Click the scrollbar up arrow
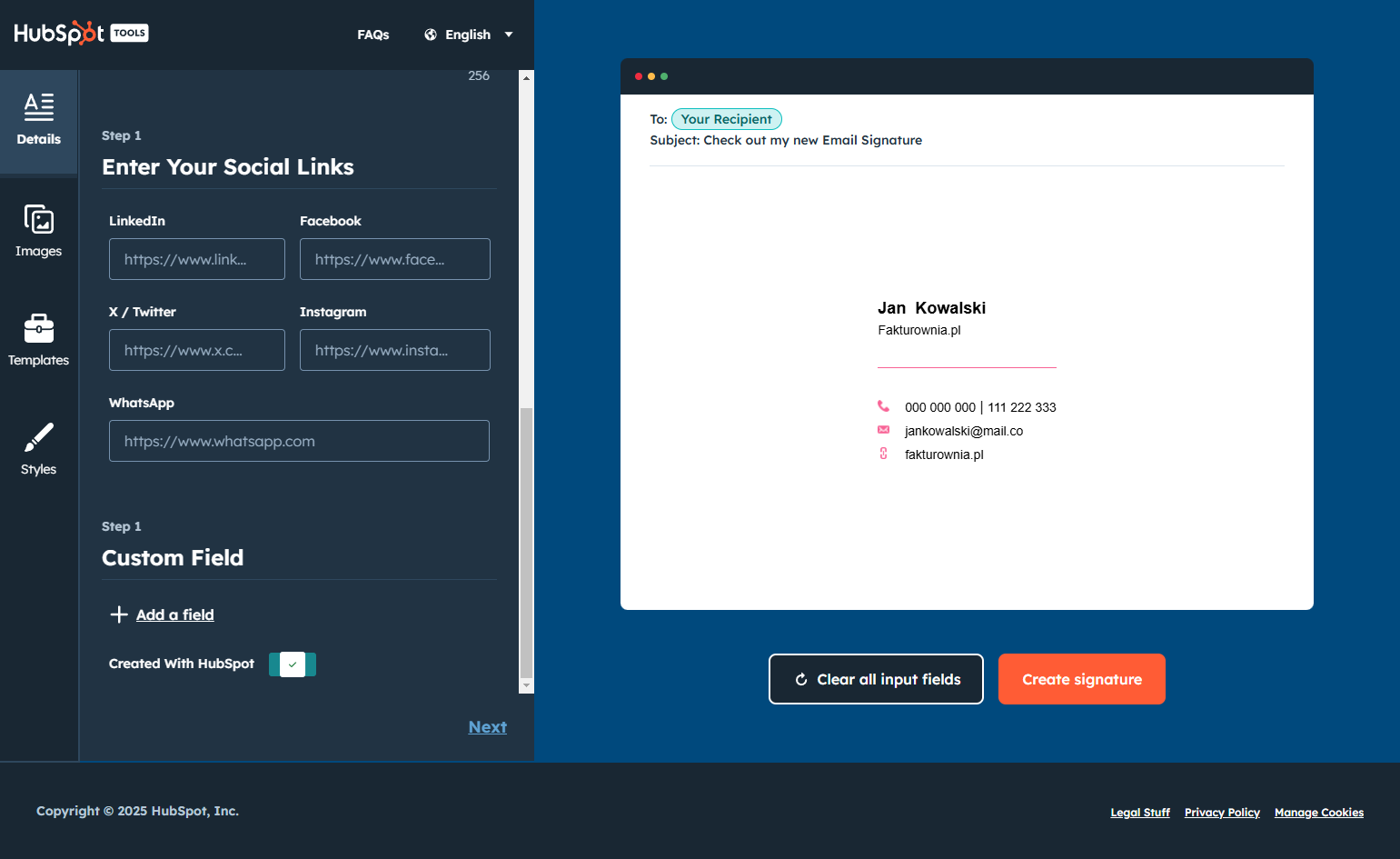Screen dimensions: 1400x859 526,77
